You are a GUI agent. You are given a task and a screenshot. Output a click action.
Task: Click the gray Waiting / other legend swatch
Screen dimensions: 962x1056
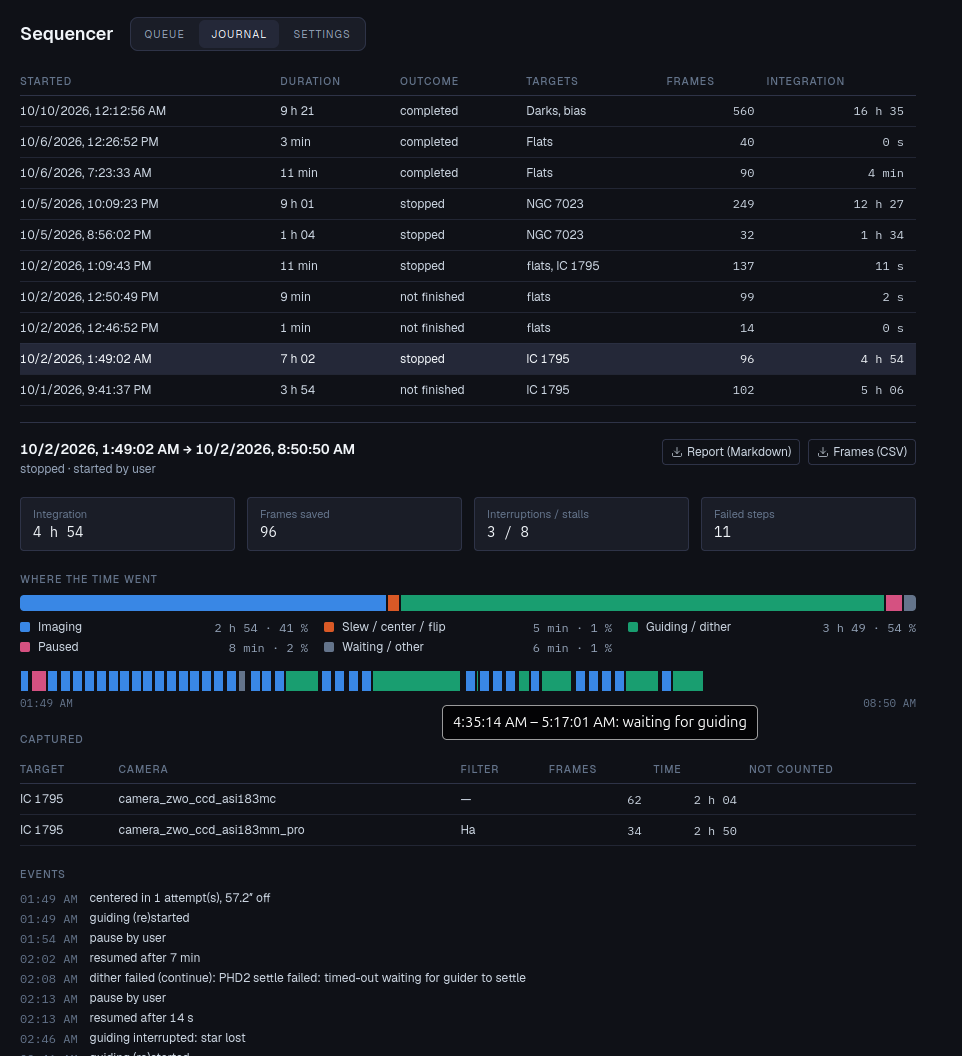point(329,647)
